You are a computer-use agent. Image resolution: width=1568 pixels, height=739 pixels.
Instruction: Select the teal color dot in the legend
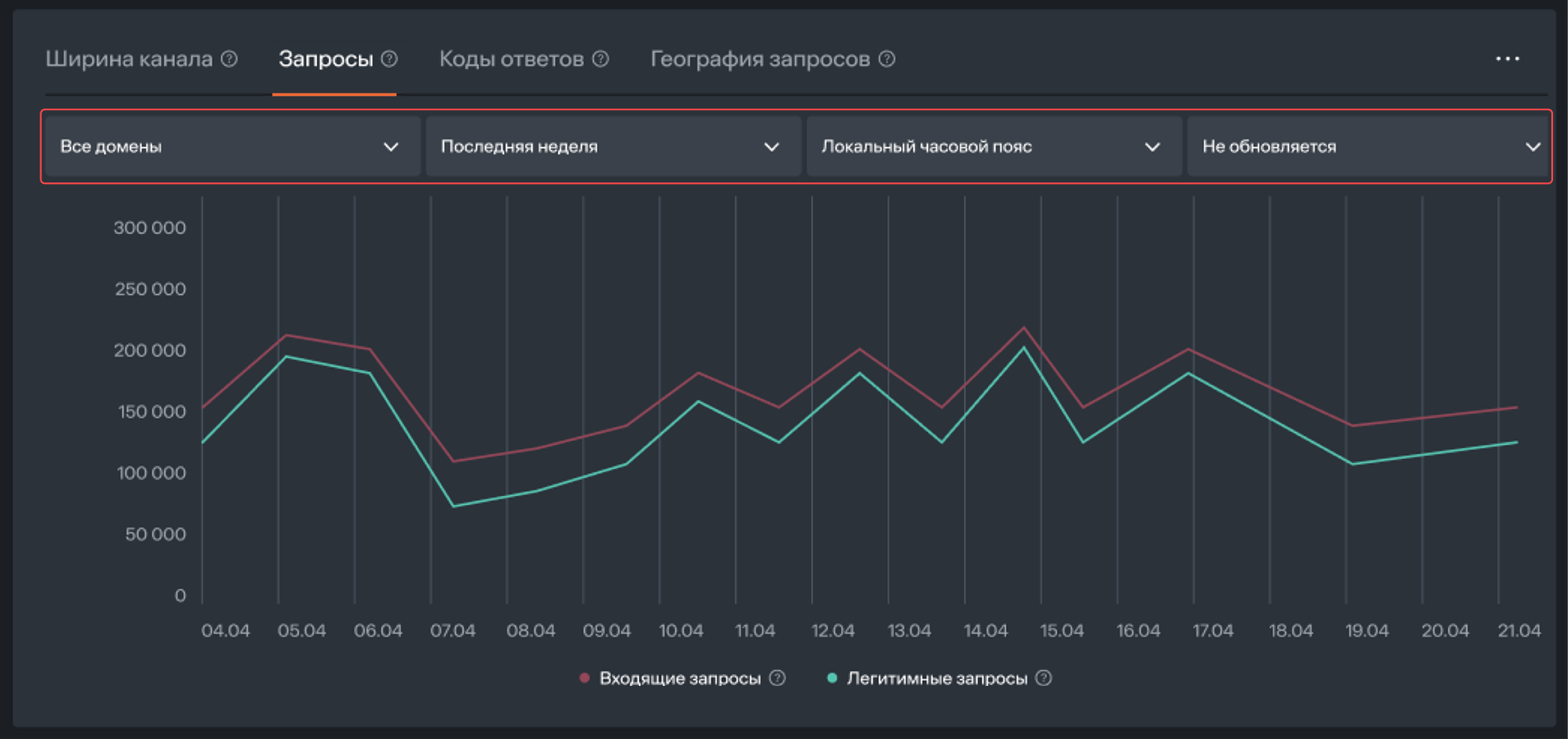pyautogui.click(x=831, y=678)
